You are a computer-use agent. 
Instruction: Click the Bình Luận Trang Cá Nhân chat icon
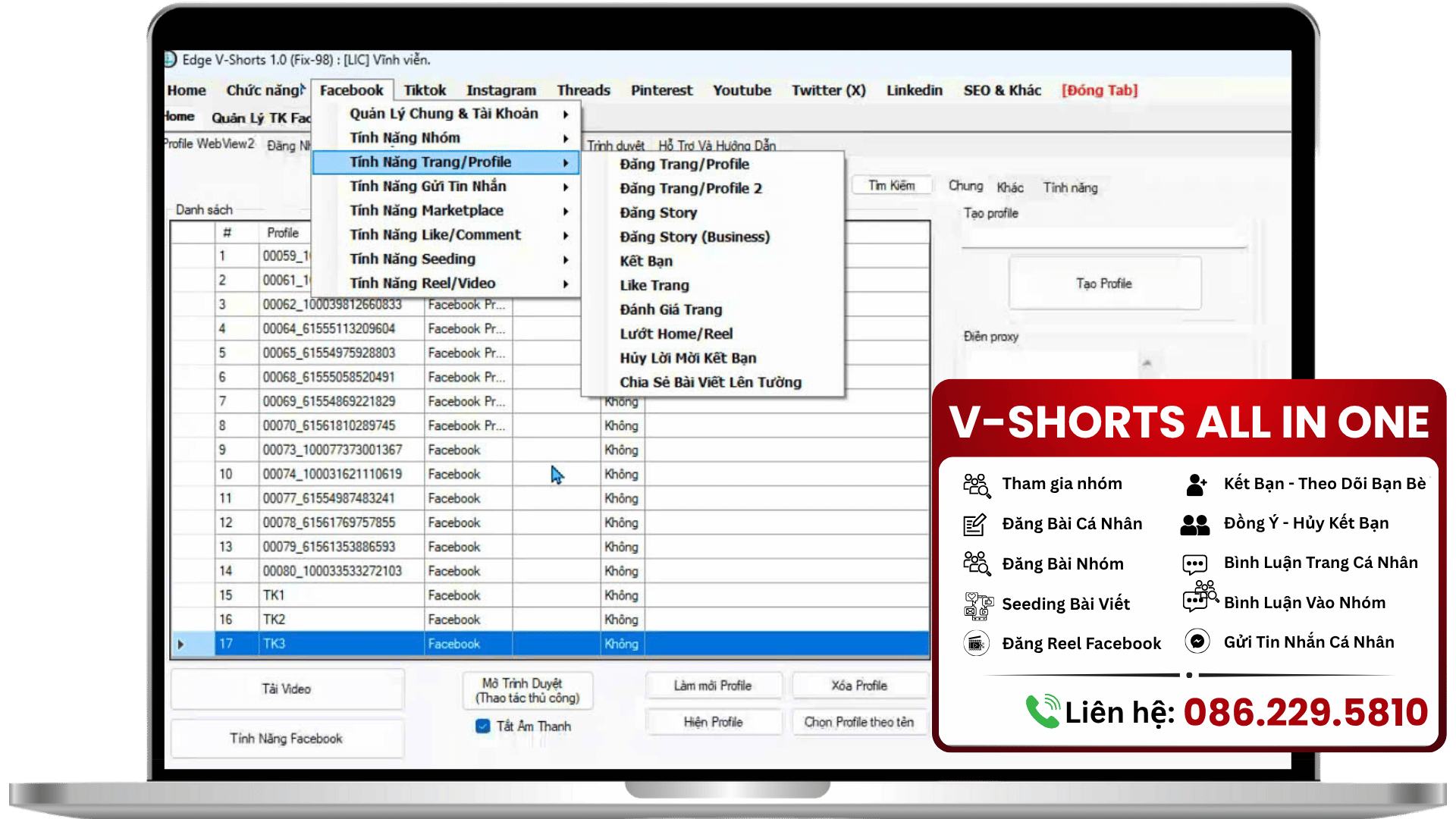[1195, 563]
